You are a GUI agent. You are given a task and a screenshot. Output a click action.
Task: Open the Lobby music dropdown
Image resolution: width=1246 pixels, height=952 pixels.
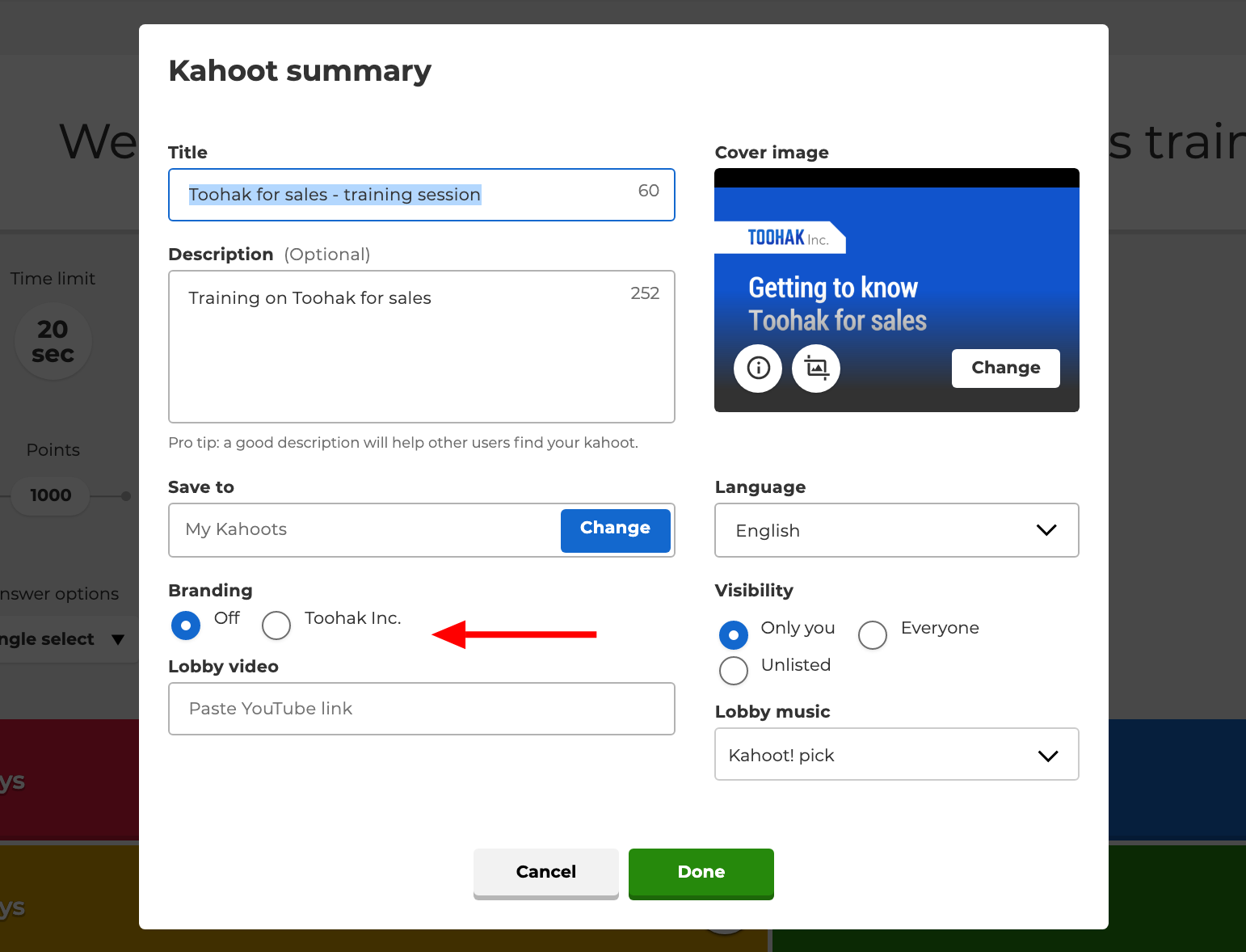tap(897, 755)
